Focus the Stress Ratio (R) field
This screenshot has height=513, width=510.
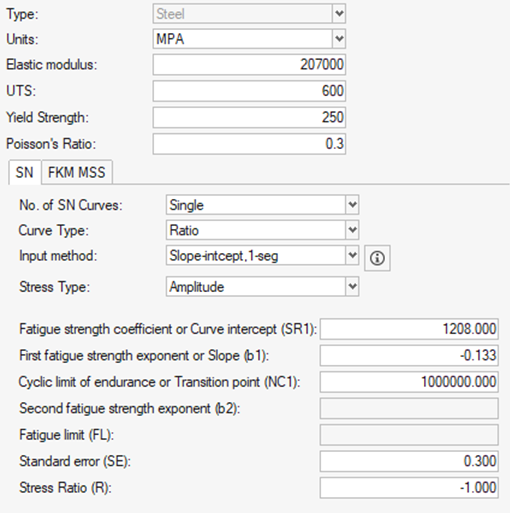409,488
